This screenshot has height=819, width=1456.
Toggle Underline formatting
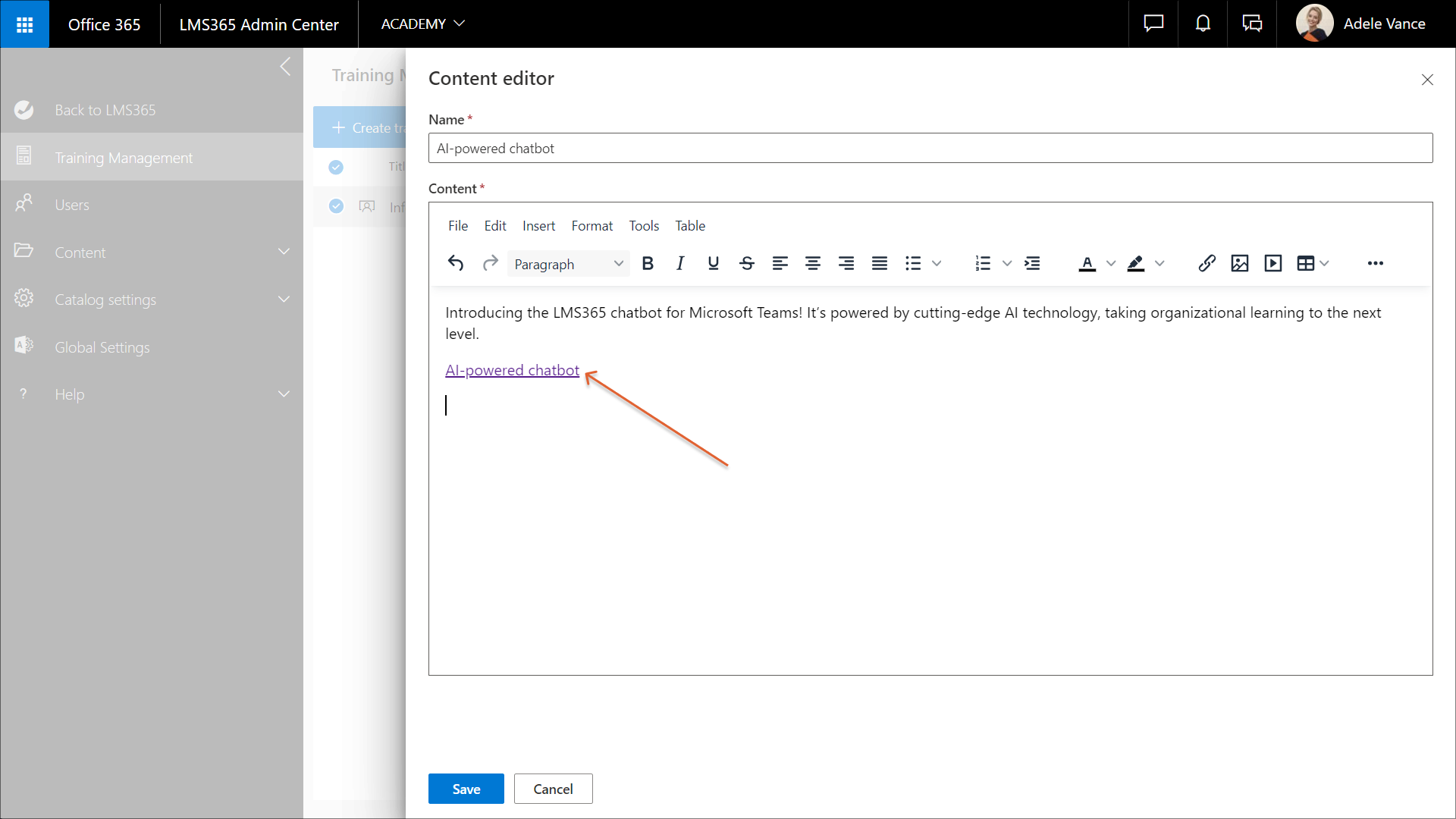click(x=713, y=263)
